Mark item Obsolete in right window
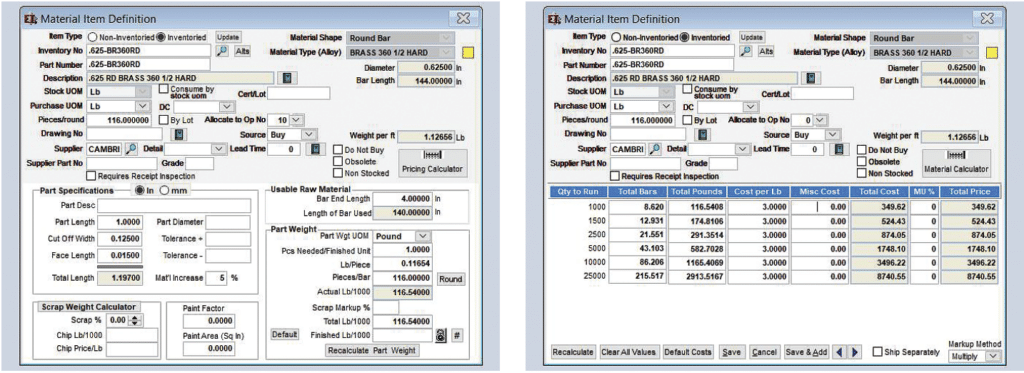This screenshot has height=373, width=1024. [861, 162]
